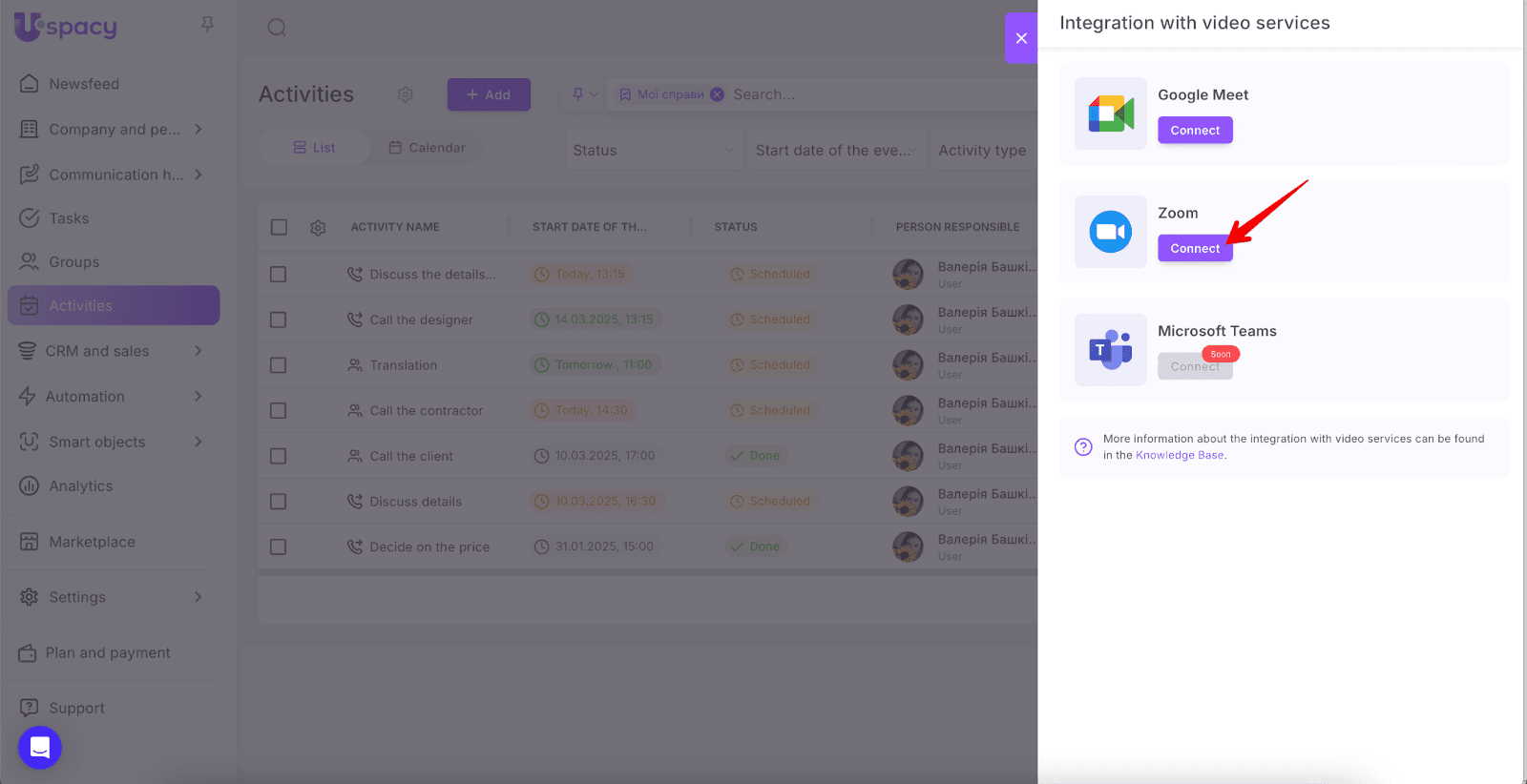The image size is (1527, 784).
Task: Click the phone icon for Call the designer
Action: coord(355,320)
